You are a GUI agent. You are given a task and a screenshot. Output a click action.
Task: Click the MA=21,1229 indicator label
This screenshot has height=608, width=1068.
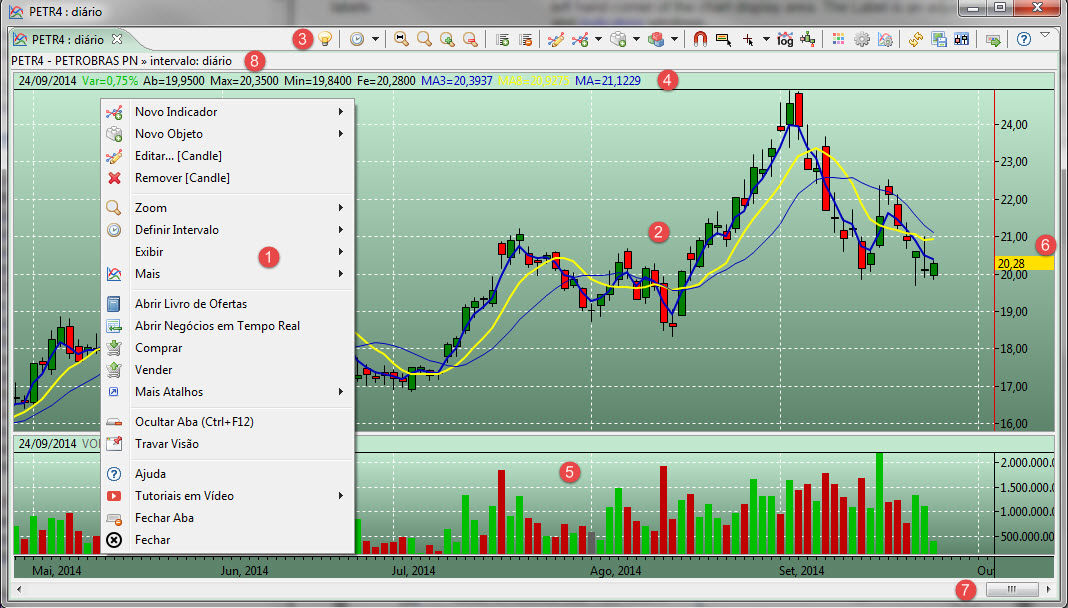point(608,81)
